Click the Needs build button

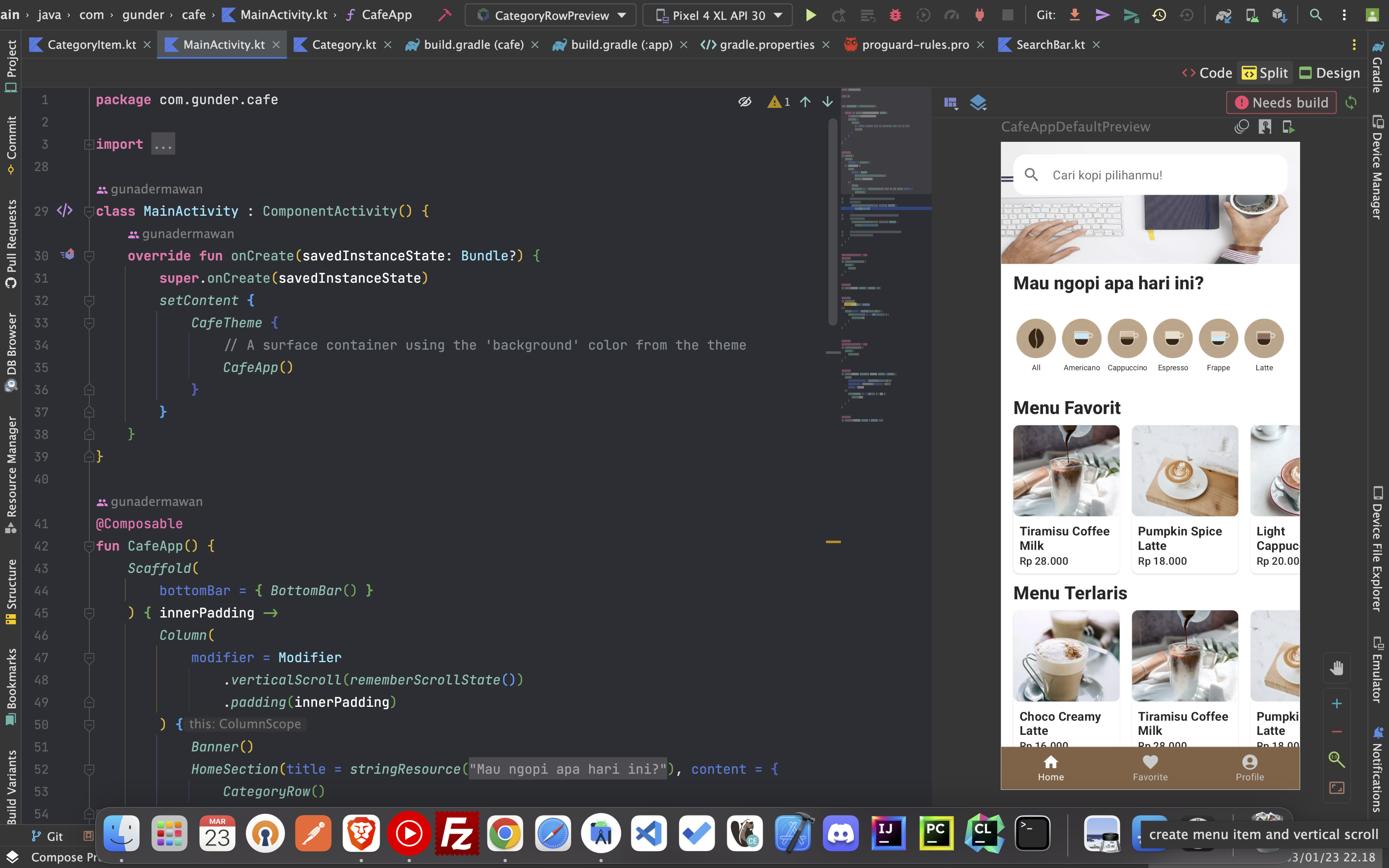[x=1282, y=102]
